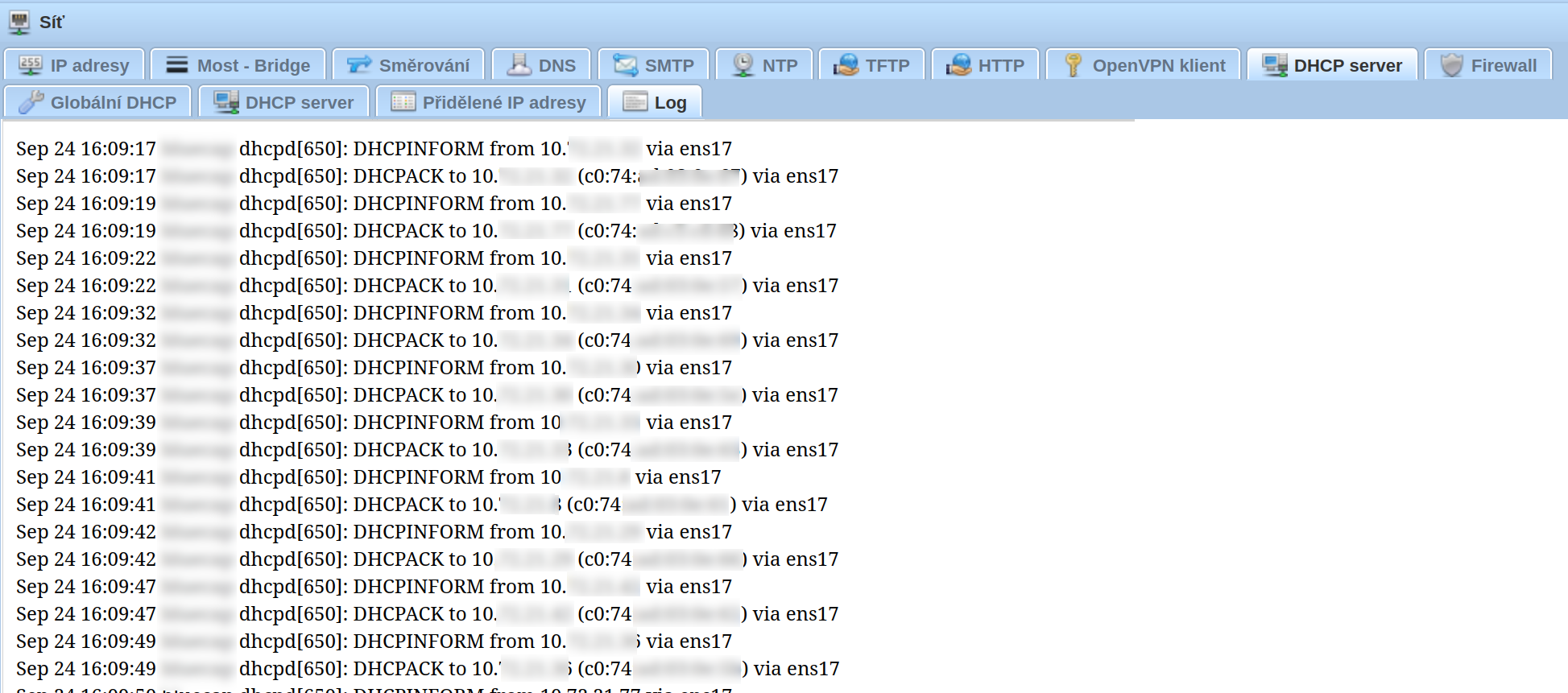This screenshot has width=1568, height=693.
Task: Select the second-row DHCP server sub-tab label
Action: [300, 103]
